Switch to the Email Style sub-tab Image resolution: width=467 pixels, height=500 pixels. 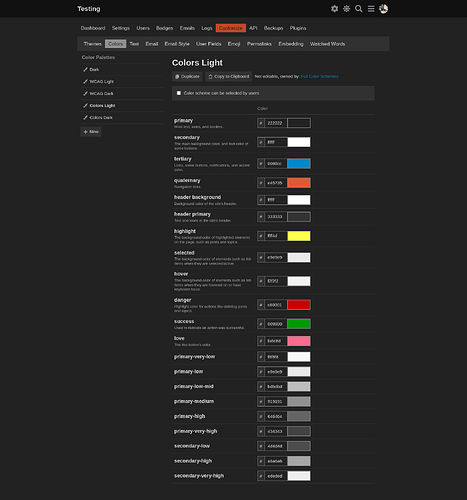pos(177,44)
